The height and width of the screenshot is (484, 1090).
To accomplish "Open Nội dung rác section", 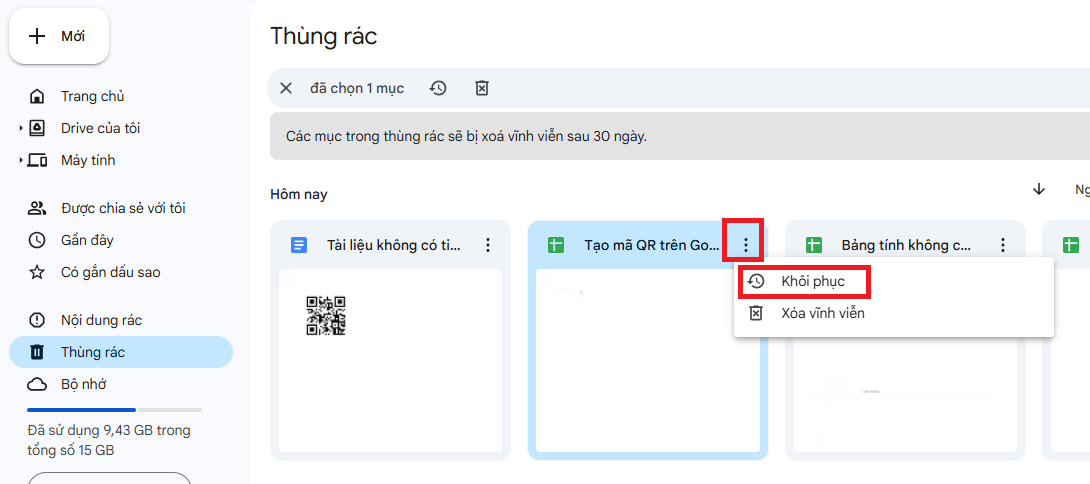I will pyautogui.click(x=101, y=320).
